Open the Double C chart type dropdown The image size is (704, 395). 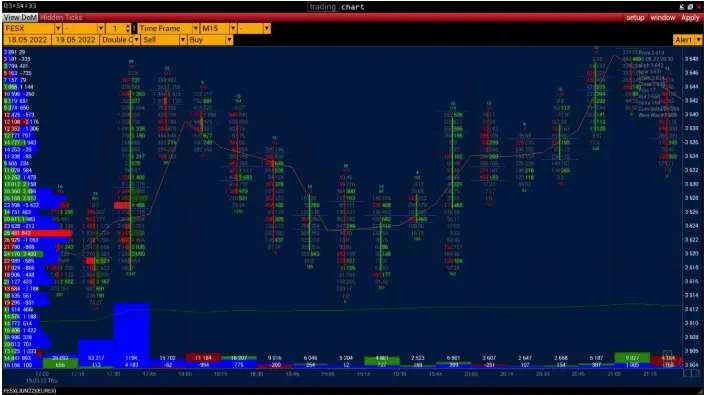pos(136,40)
